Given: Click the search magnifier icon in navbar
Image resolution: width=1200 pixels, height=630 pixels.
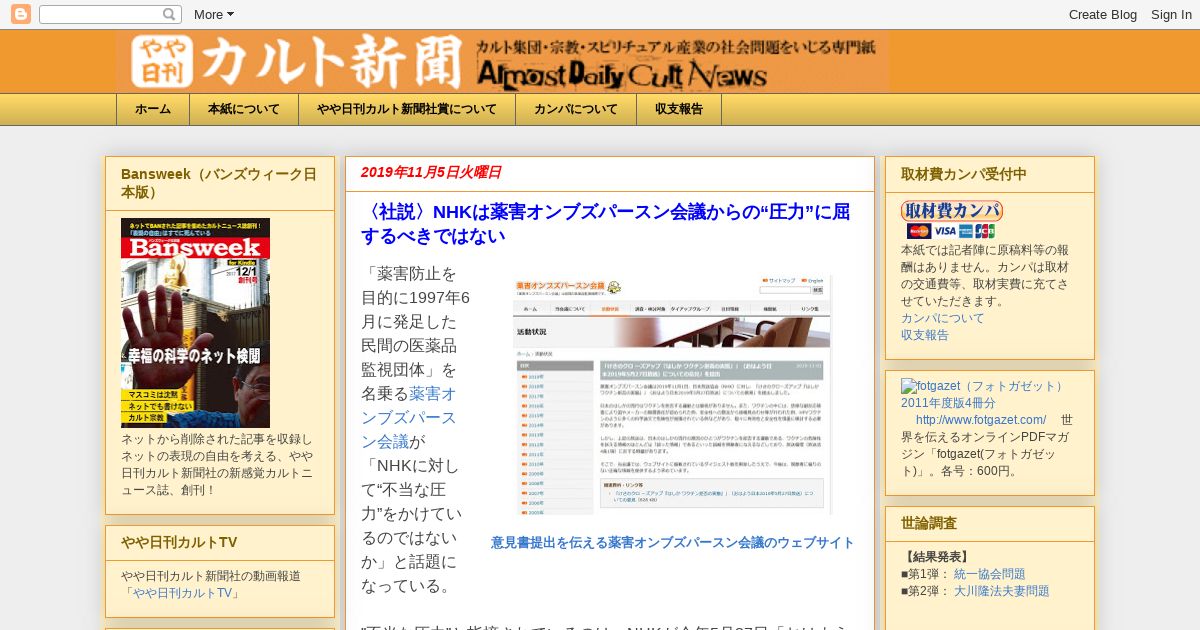Looking at the screenshot, I should point(170,14).
